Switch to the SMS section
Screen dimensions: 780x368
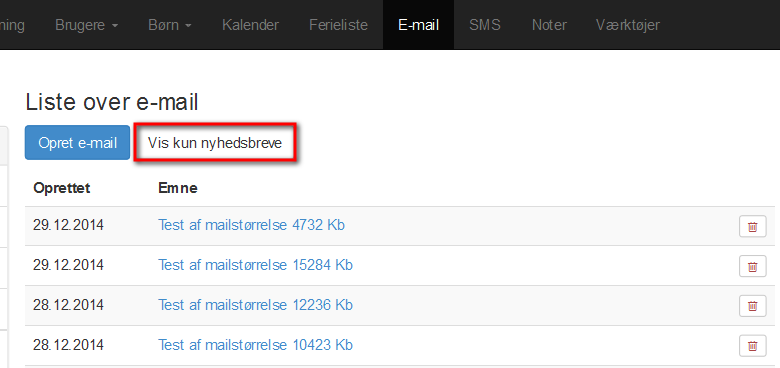pyautogui.click(x=485, y=25)
